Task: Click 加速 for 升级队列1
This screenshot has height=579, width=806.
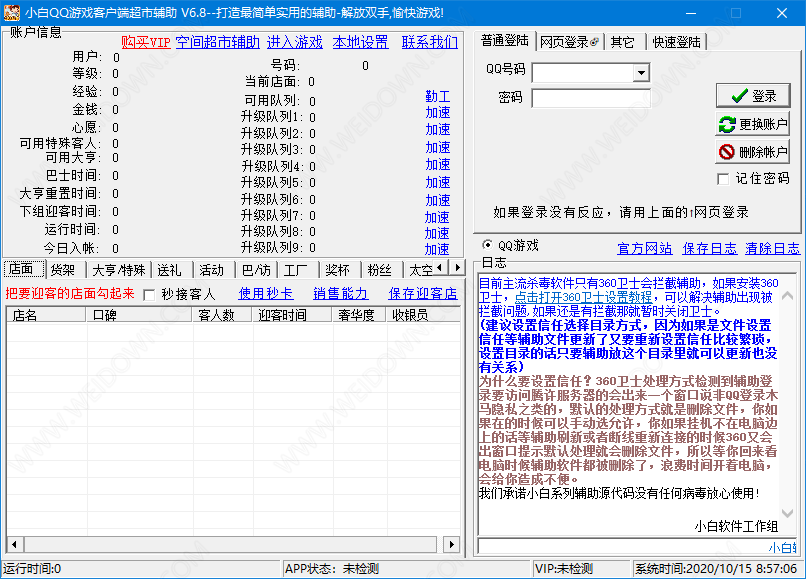Action: click(438, 112)
